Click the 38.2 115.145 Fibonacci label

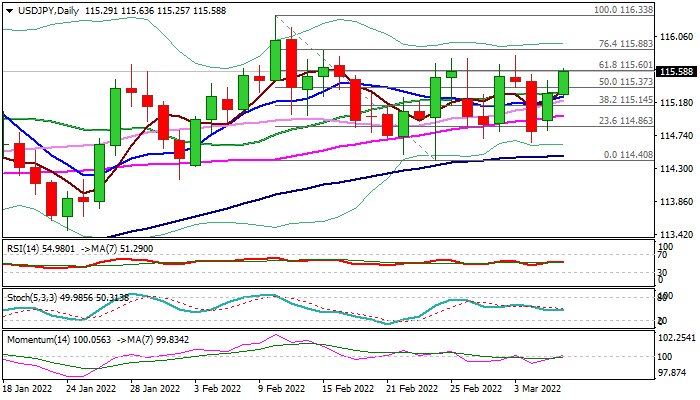tap(625, 100)
